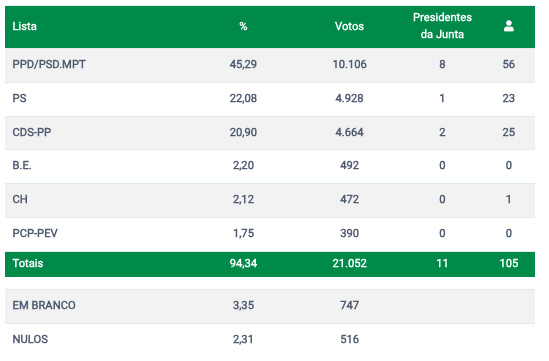Select the CDS-PP list name
The width and height of the screenshot is (549, 361).
click(32, 132)
